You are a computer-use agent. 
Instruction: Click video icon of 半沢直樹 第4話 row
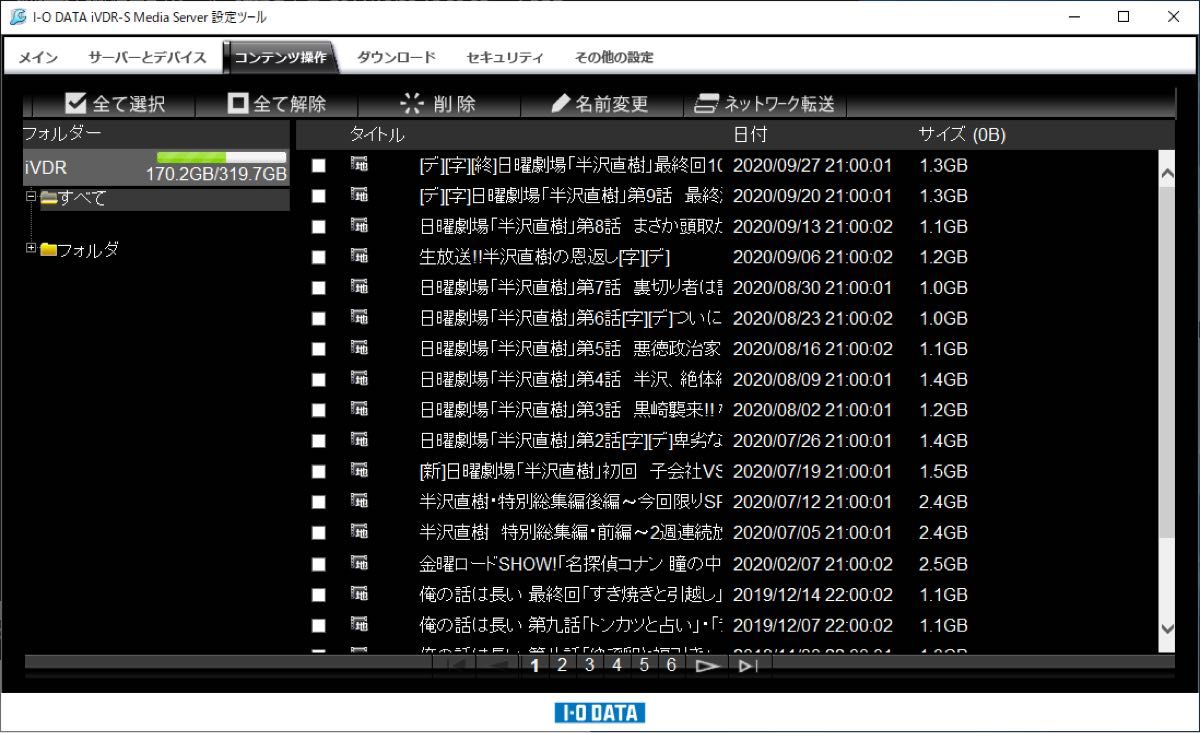point(359,379)
